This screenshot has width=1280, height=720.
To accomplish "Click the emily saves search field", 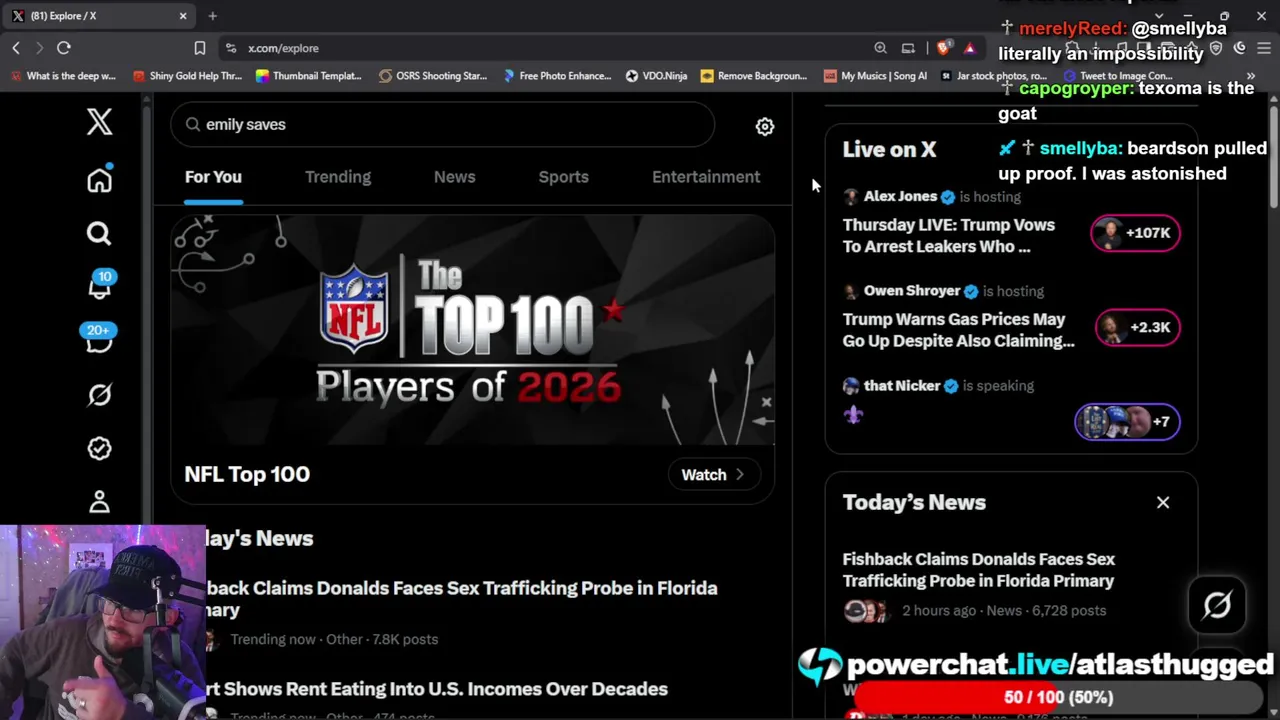I will tap(442, 125).
